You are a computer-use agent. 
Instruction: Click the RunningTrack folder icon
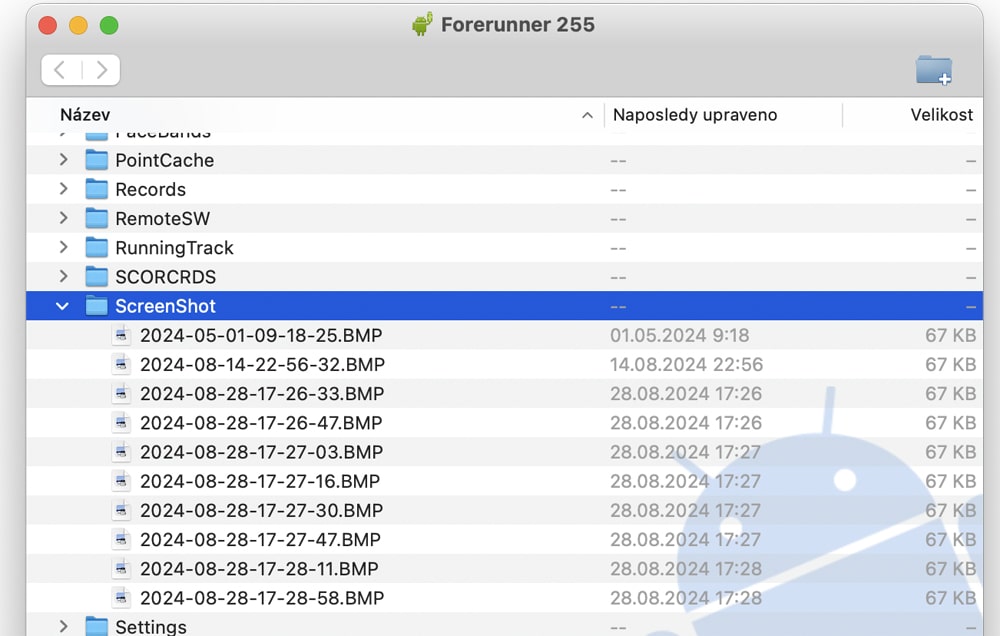96,248
